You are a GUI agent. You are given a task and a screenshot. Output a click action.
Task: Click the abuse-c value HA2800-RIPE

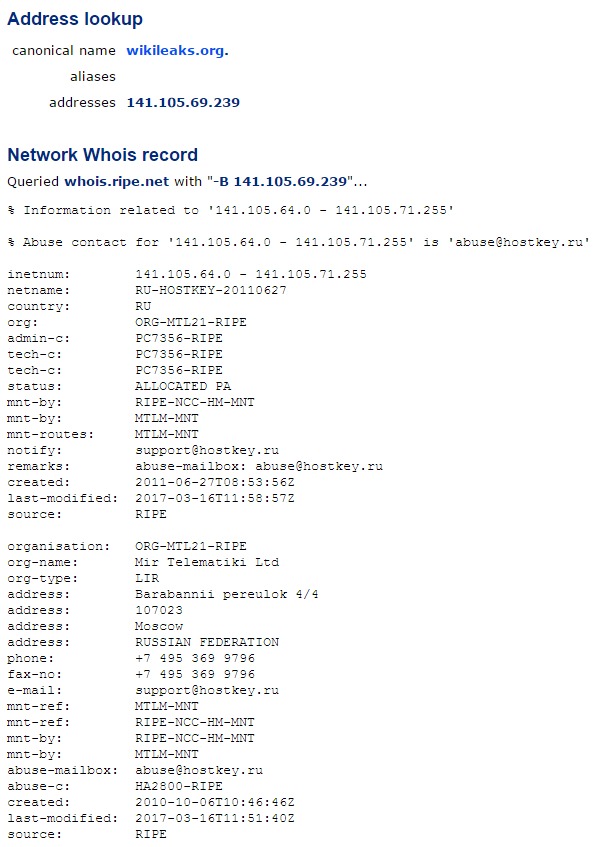coord(179,786)
